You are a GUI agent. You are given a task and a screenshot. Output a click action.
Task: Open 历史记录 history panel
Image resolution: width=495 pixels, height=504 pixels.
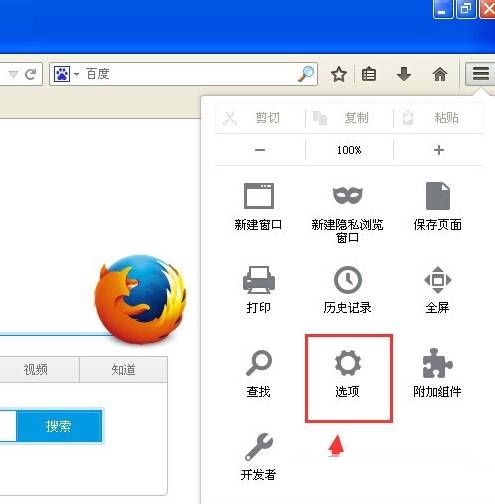pyautogui.click(x=347, y=289)
